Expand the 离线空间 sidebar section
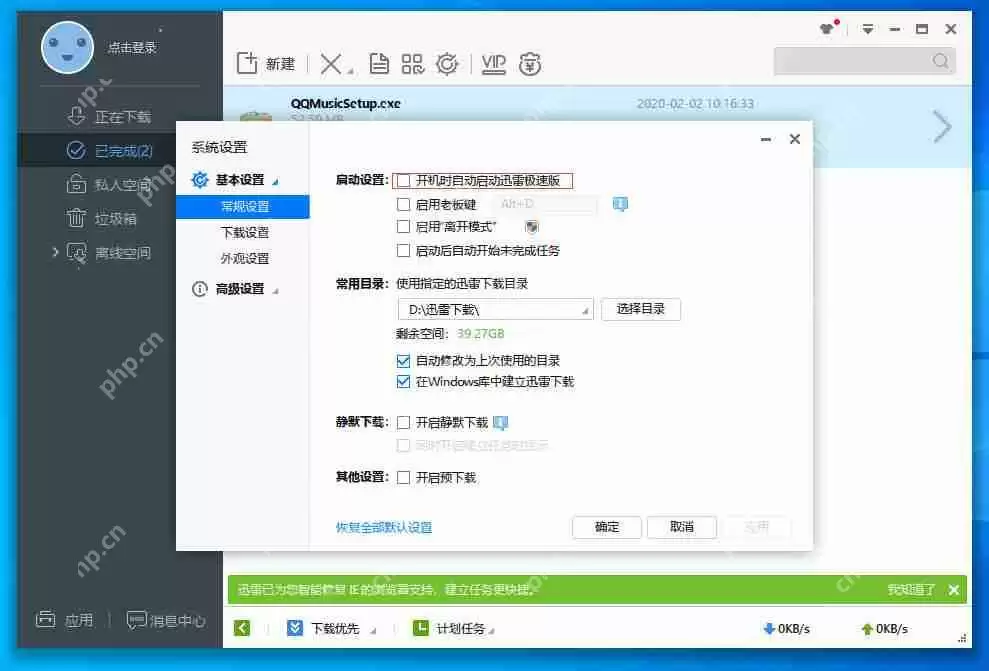989x671 pixels. click(x=57, y=253)
